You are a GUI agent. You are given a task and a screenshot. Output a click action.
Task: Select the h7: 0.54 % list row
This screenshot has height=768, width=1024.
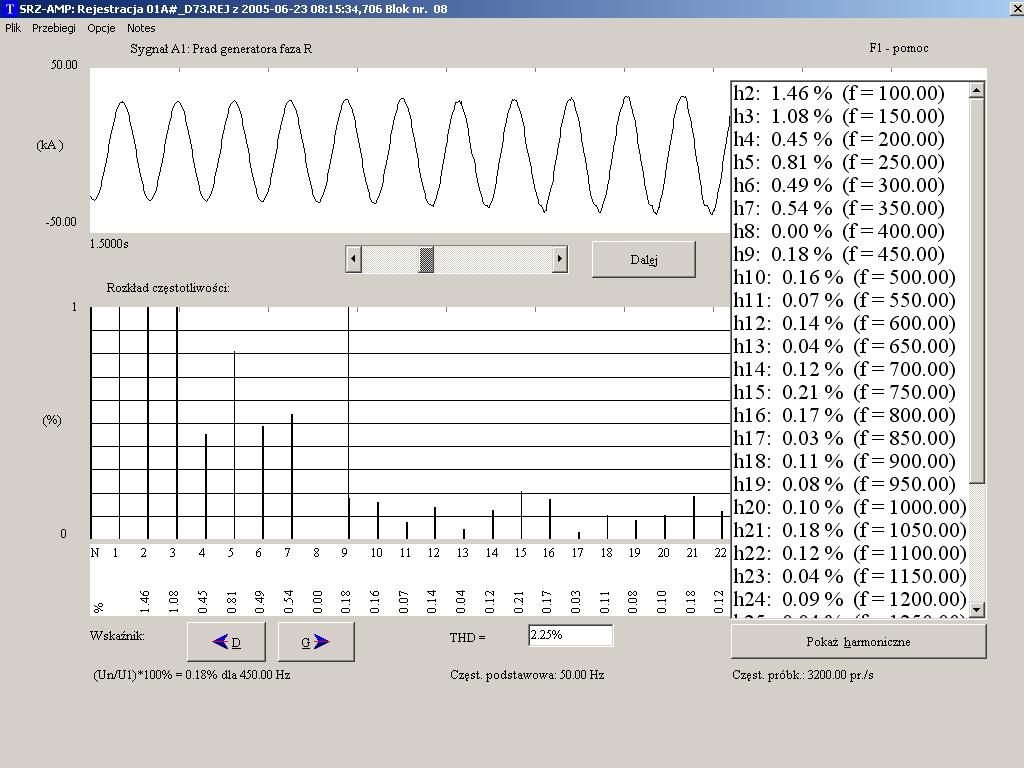[850, 208]
